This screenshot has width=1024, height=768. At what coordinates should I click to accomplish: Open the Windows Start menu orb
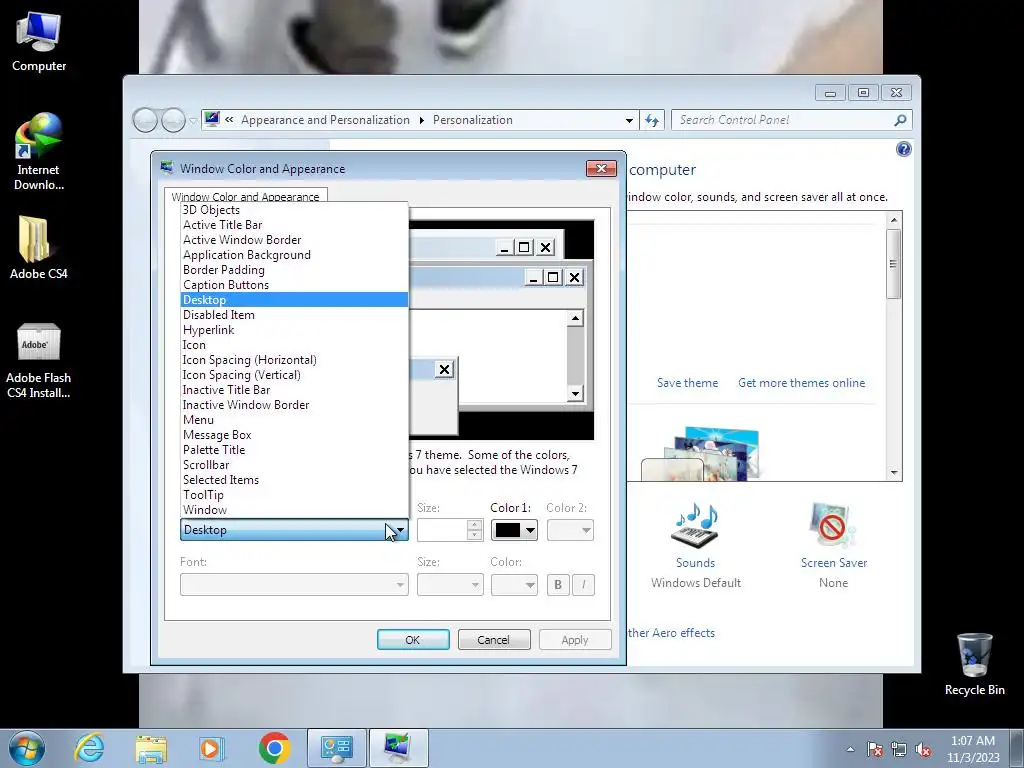(27, 748)
